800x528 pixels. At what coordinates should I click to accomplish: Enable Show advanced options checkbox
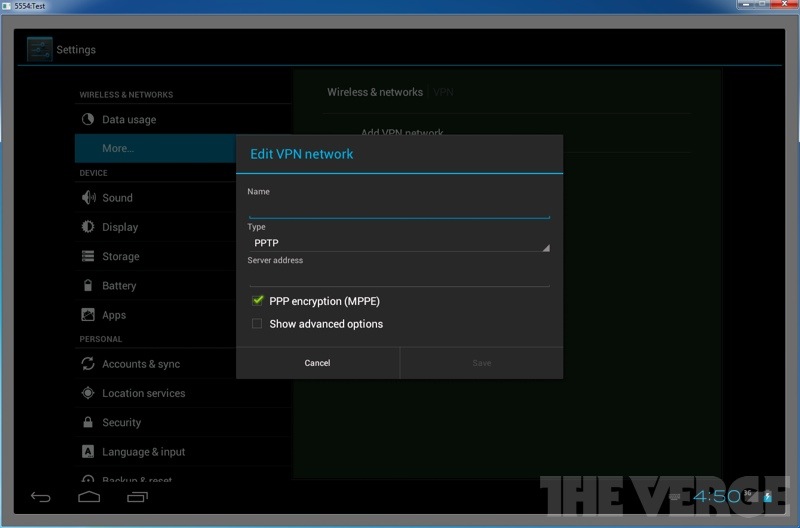click(257, 324)
